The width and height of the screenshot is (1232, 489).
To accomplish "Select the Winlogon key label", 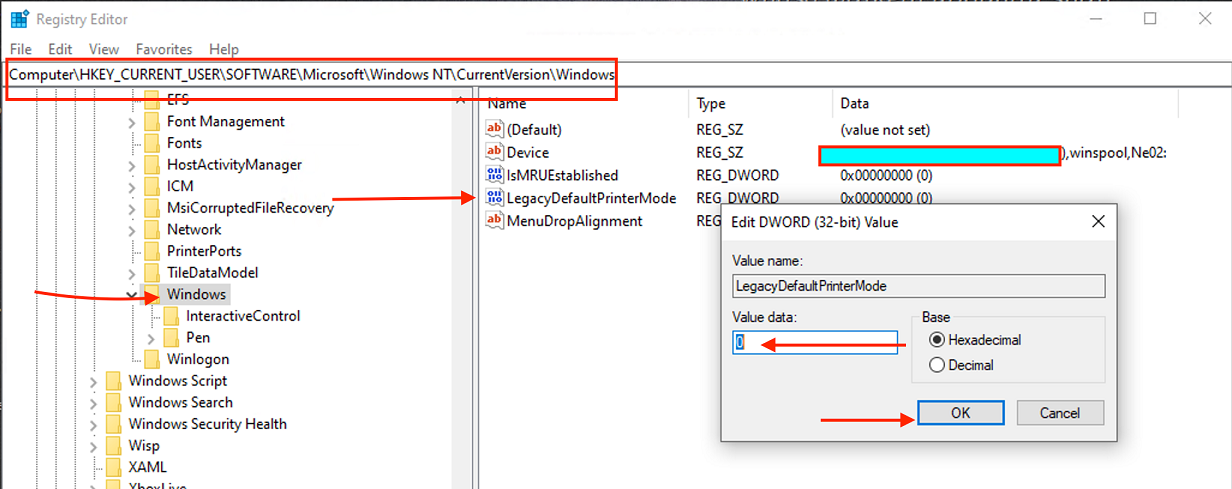I will pyautogui.click(x=198, y=359).
